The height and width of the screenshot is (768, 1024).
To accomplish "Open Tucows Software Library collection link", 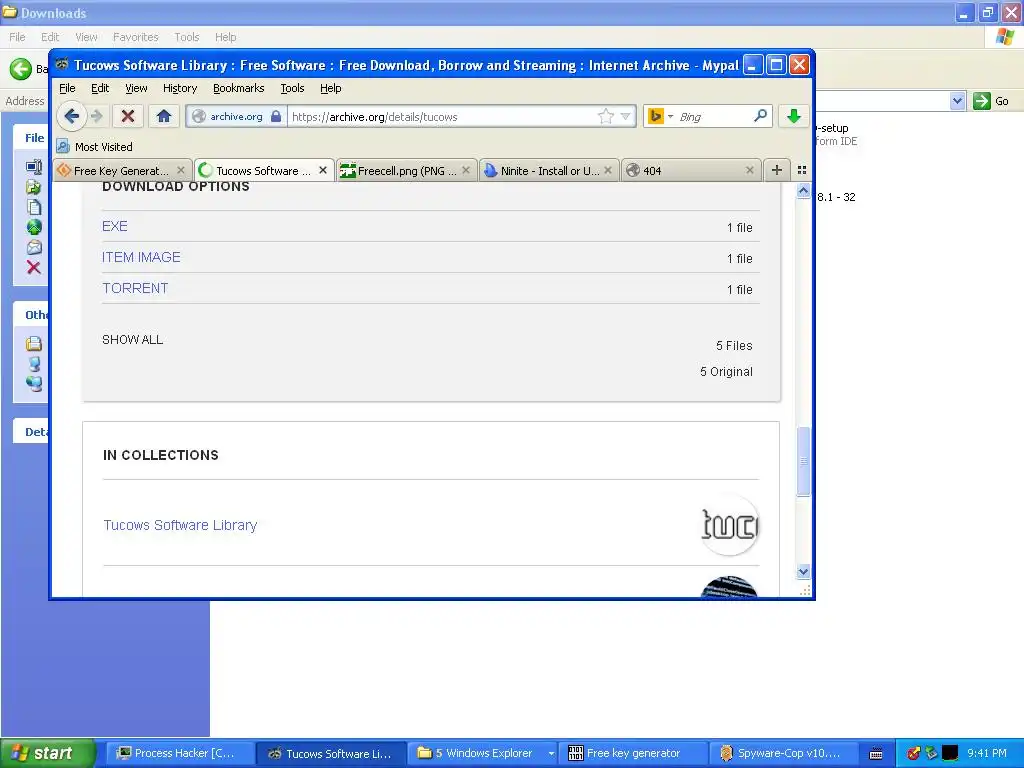I will coord(180,525).
